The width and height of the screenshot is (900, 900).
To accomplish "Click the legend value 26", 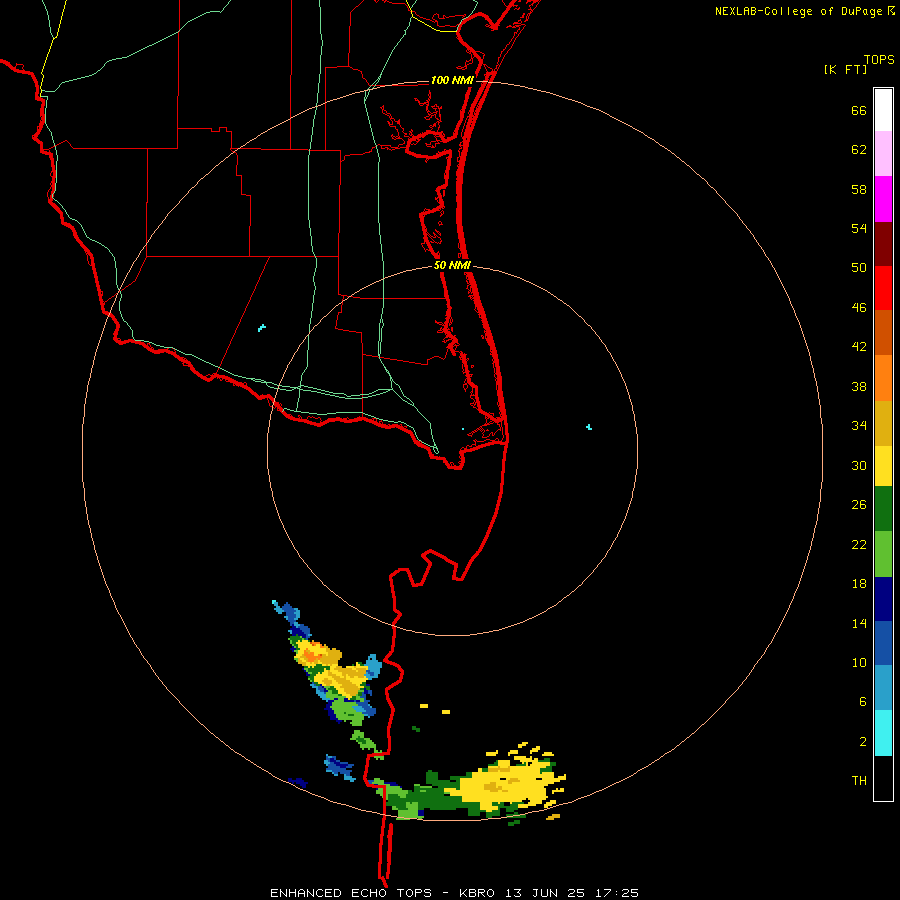I will (x=859, y=505).
